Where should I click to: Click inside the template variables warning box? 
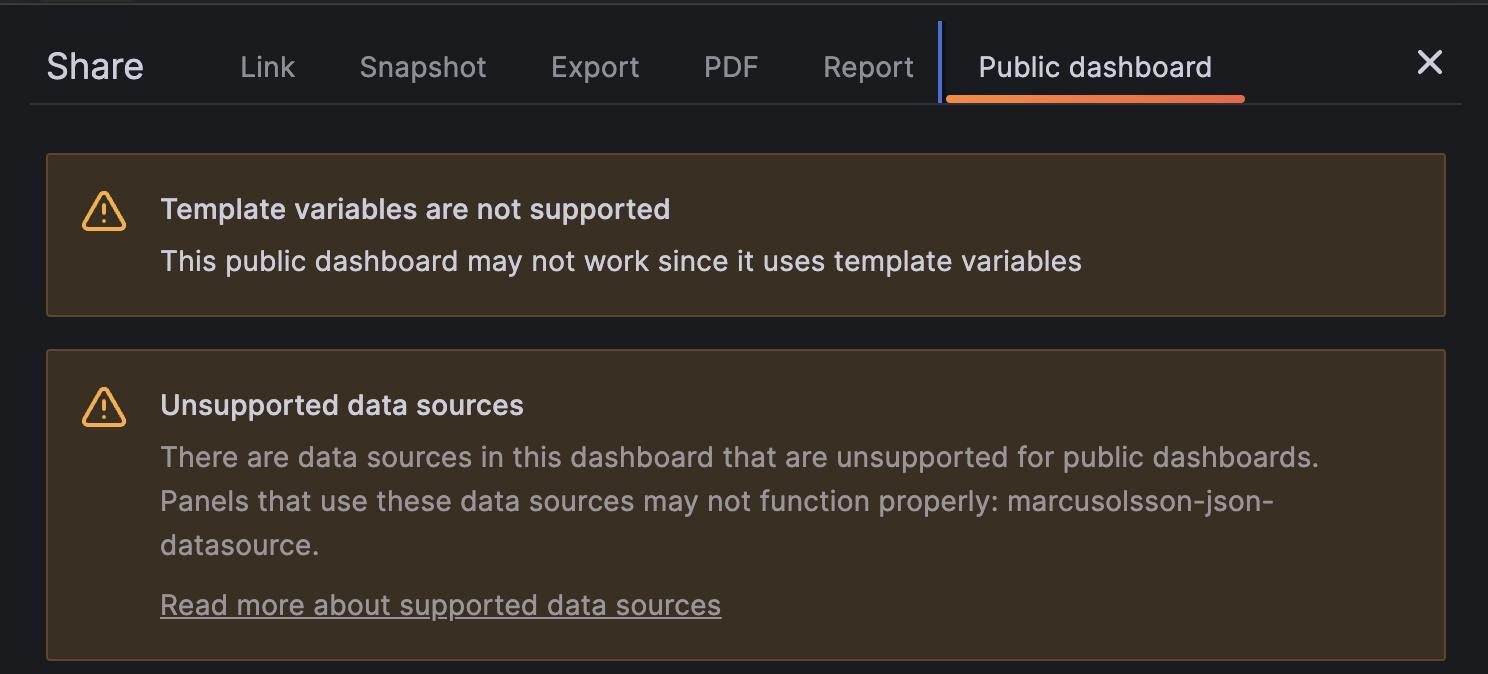pyautogui.click(x=744, y=235)
